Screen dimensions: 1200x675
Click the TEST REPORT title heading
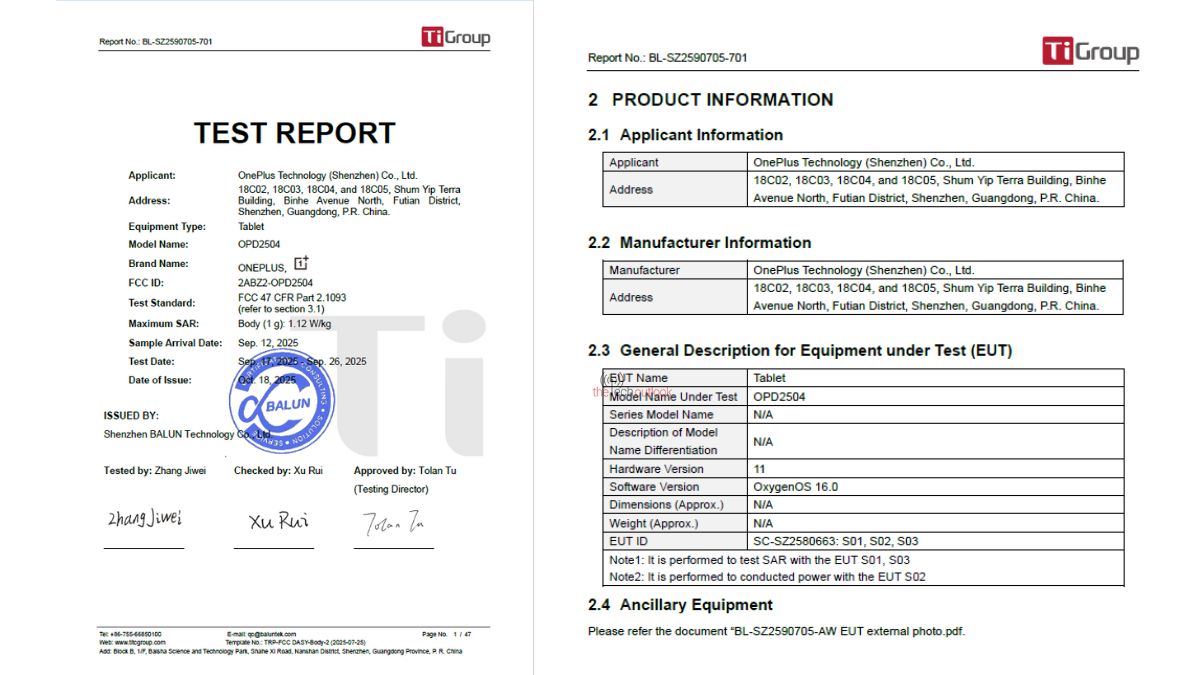294,133
